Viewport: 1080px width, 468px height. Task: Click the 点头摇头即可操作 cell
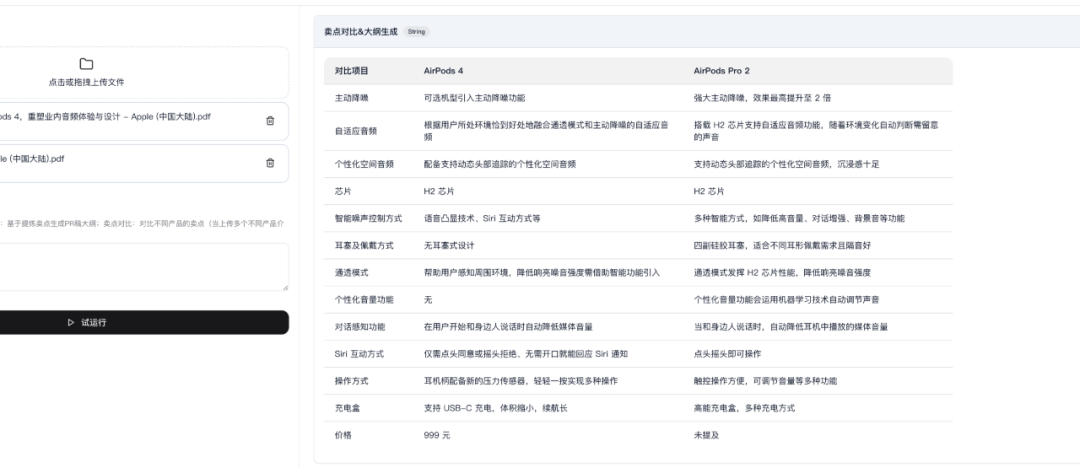click(727, 354)
